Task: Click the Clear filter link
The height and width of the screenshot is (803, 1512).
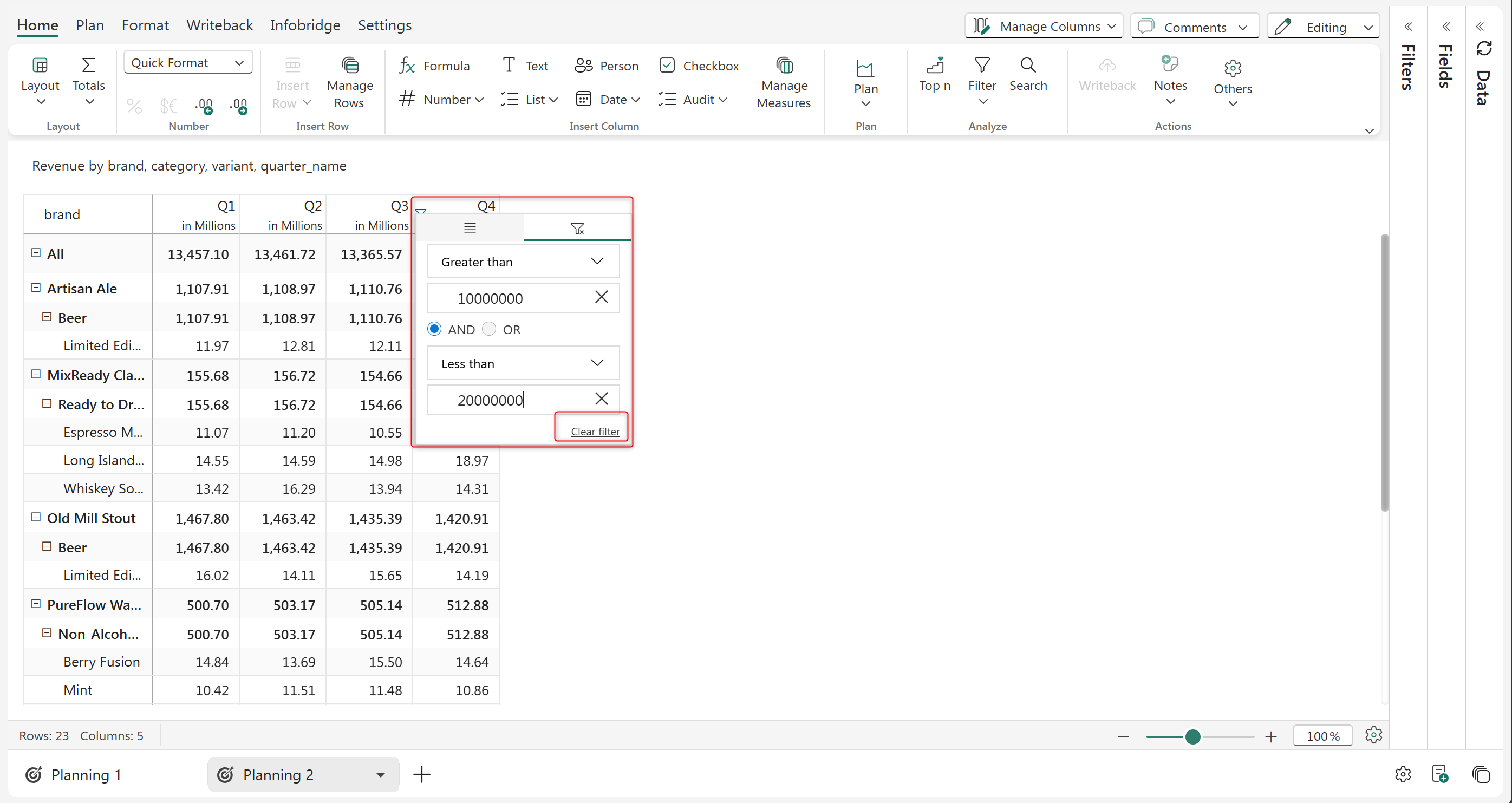Action: pos(595,432)
